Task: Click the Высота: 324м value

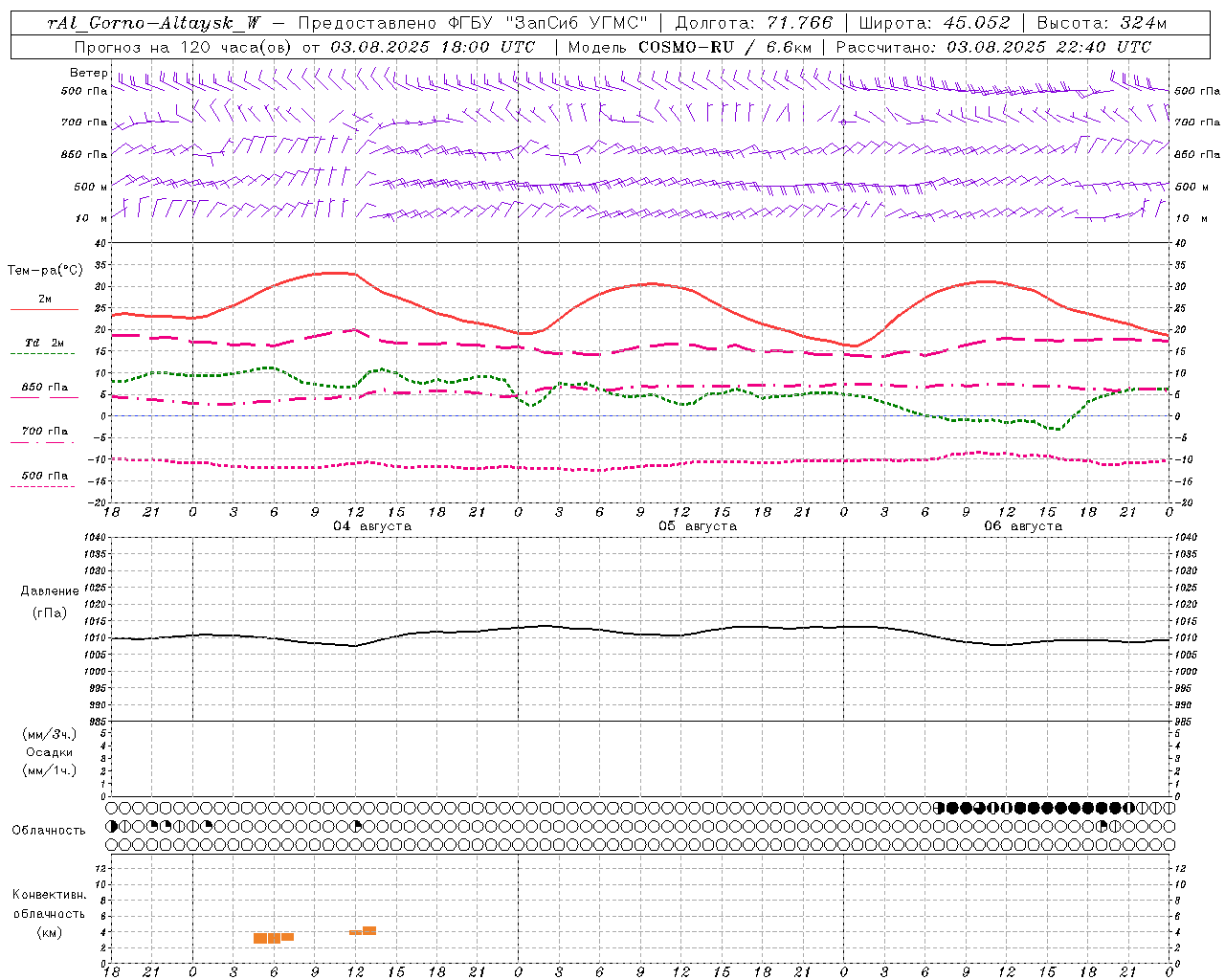Action: point(1102,23)
